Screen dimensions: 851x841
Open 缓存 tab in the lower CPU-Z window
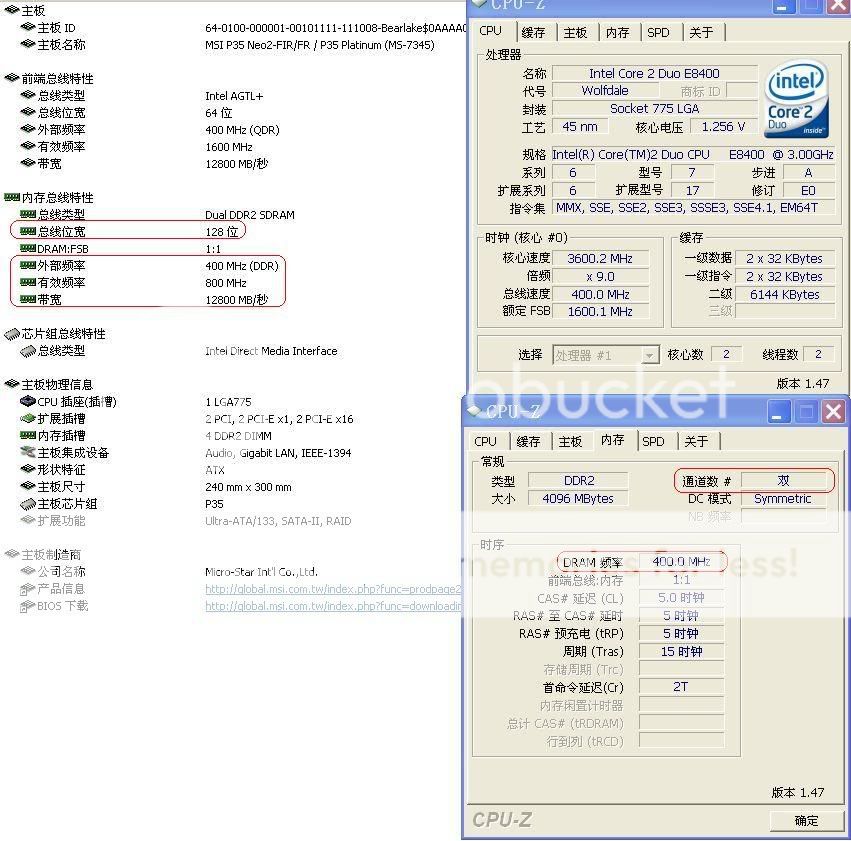pos(528,441)
